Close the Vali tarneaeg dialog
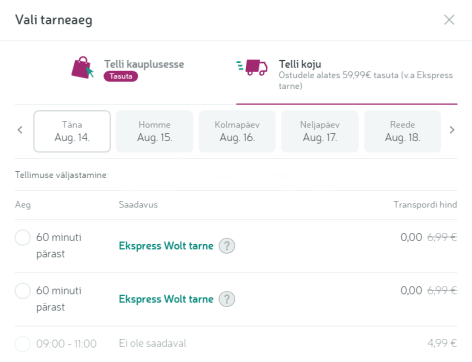Screen dimensions: 472x362 [449, 20]
